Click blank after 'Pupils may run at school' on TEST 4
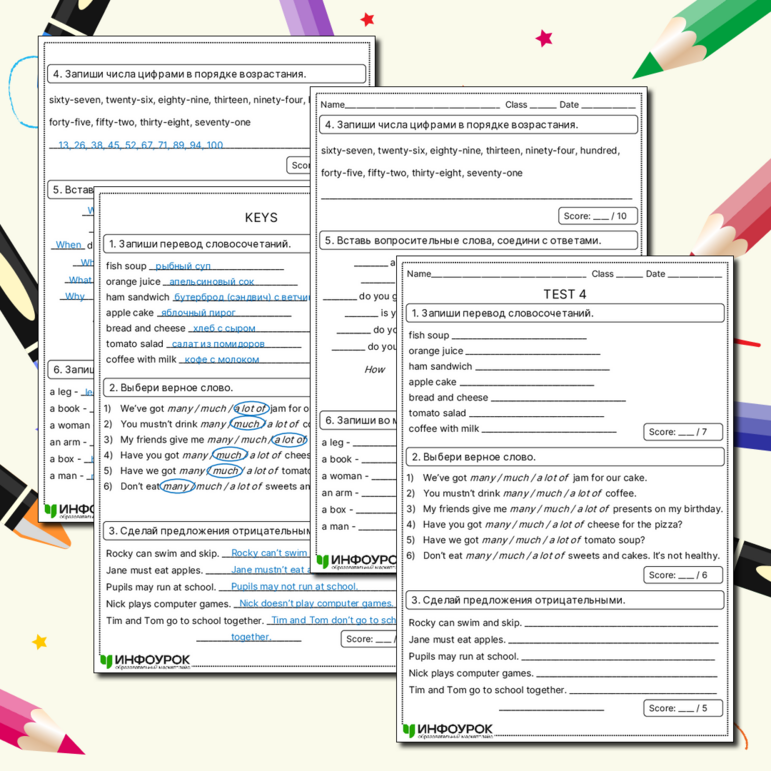 pos(618,658)
